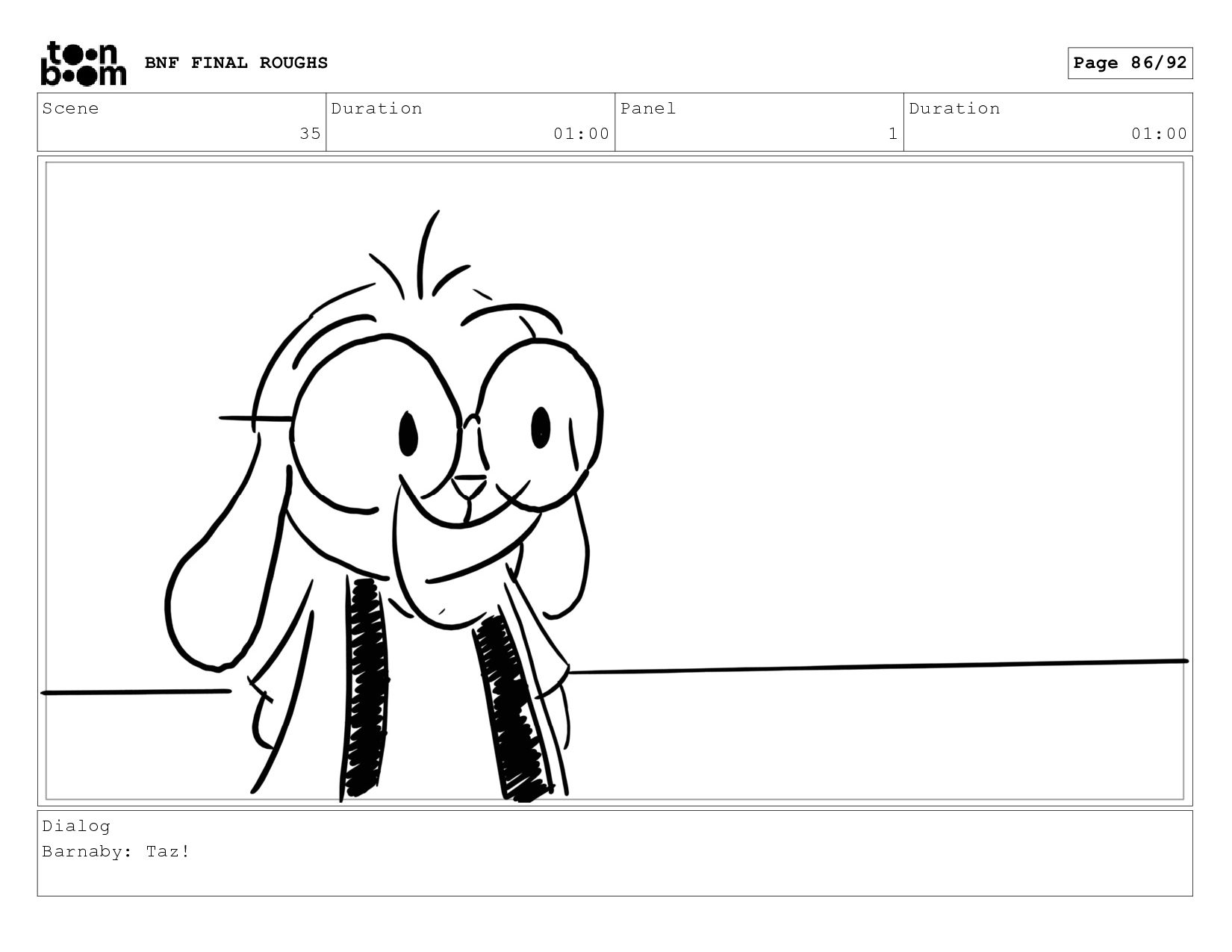
Task: Select scene number '35'
Action: click(310, 134)
